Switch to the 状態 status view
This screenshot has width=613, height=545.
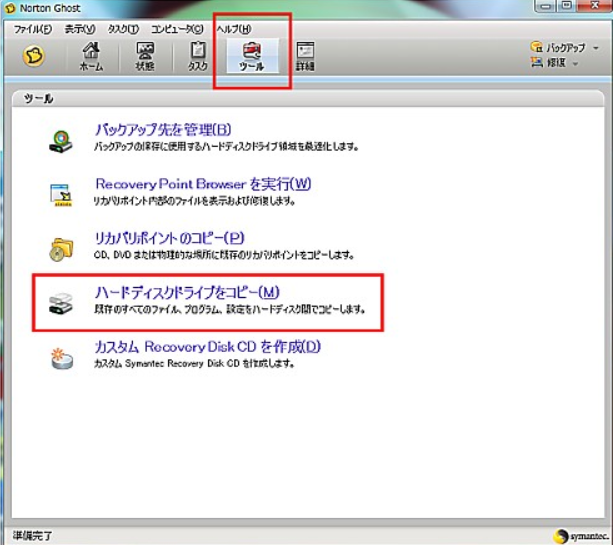[145, 56]
